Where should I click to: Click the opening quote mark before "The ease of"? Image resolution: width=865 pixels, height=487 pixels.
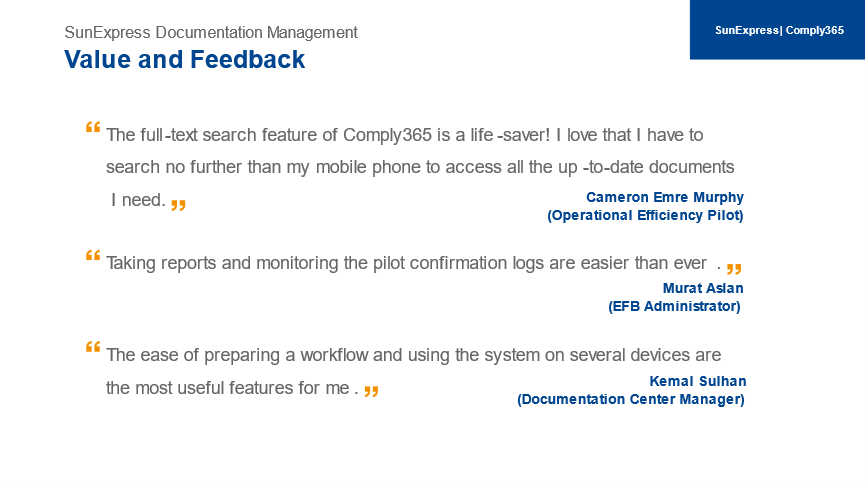pos(93,347)
